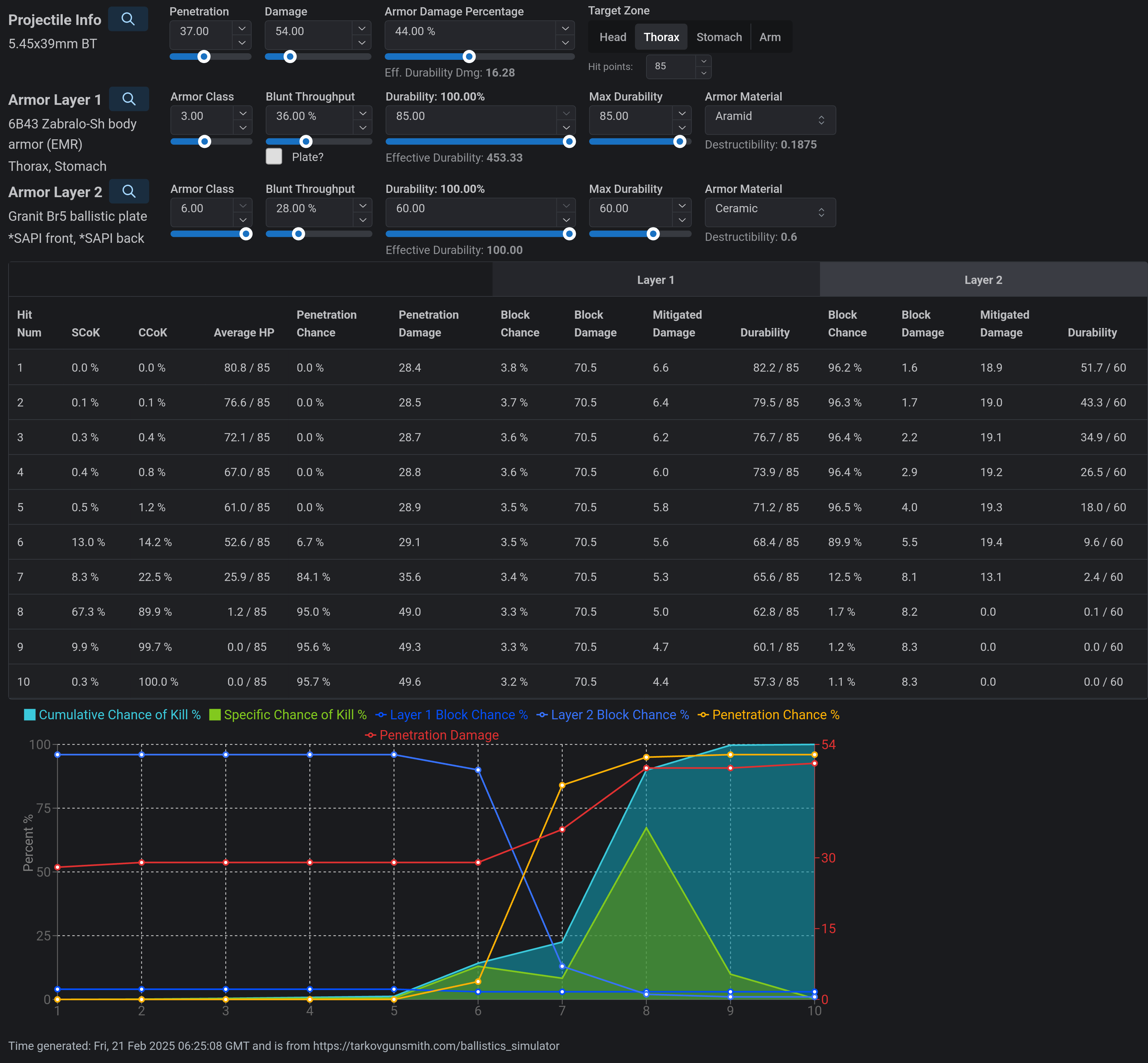
Task: Hide Penetration Damage chart series
Action: [x=432, y=735]
